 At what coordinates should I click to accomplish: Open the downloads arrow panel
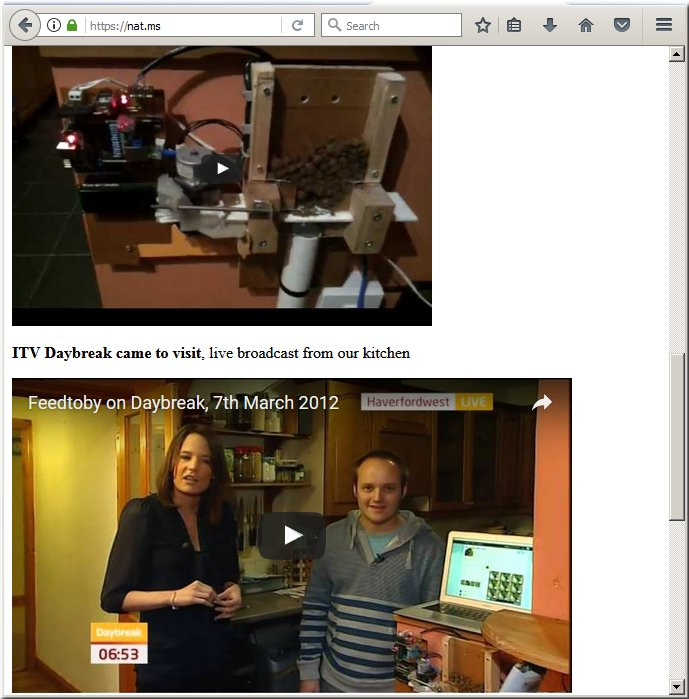[550, 25]
